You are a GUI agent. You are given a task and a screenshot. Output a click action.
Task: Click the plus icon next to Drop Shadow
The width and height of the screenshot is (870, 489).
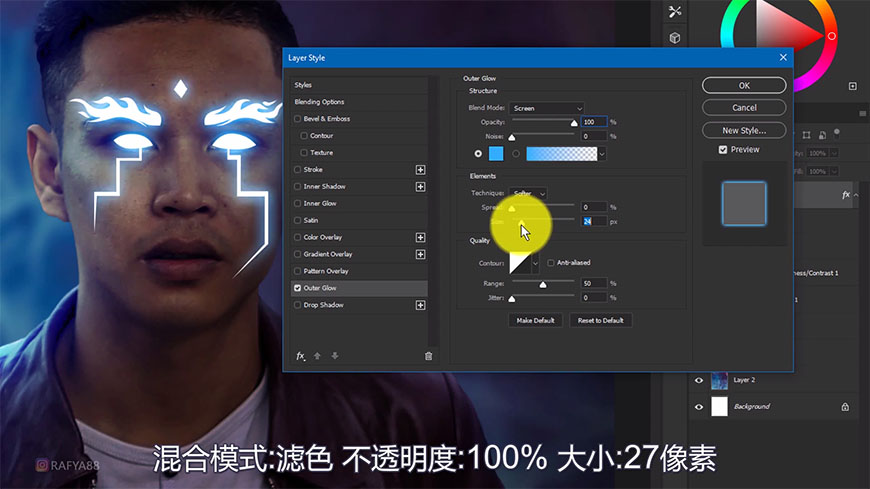click(x=421, y=305)
